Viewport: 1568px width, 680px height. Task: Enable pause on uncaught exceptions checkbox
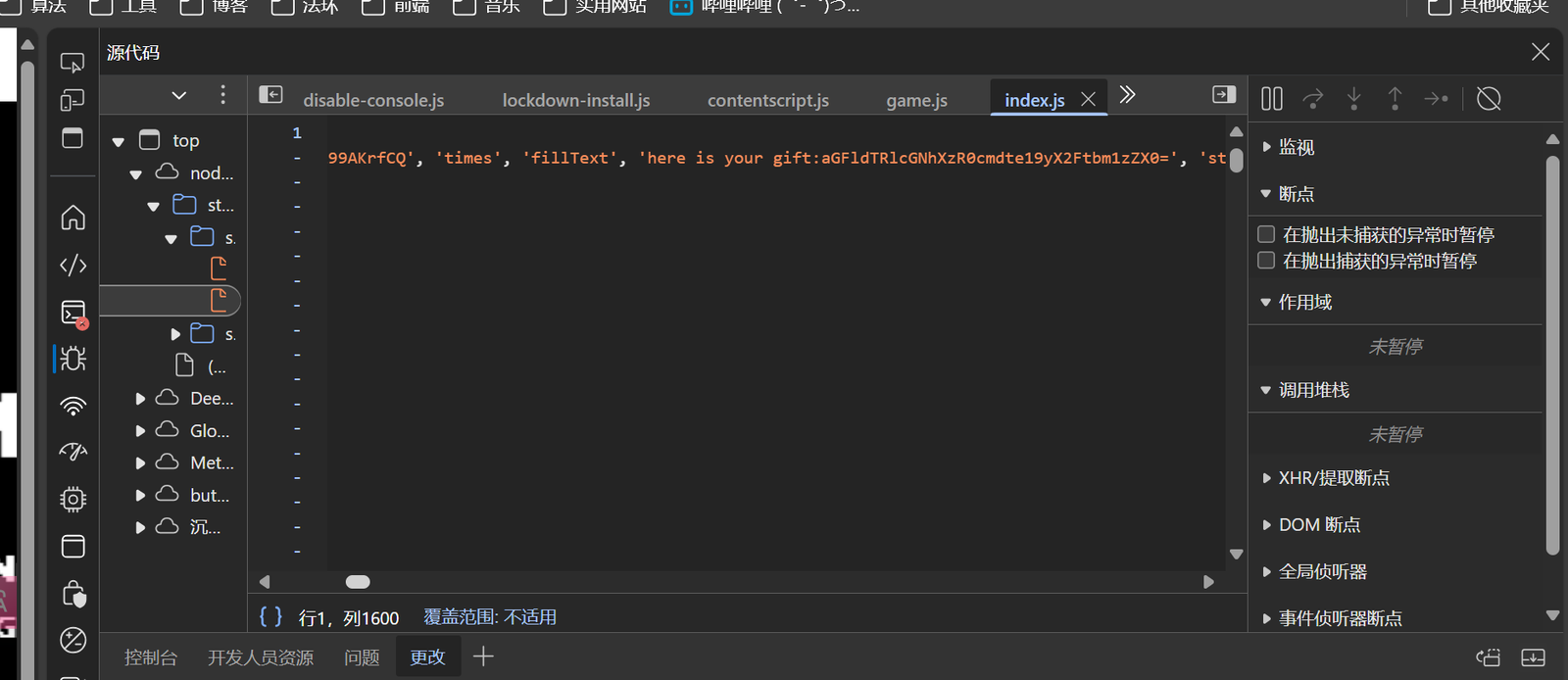point(1266,234)
